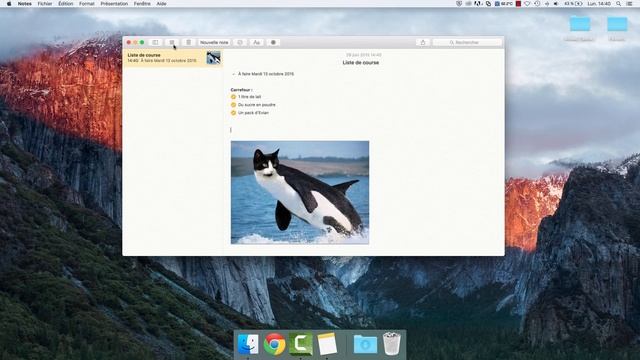
Task: Toggle the folders sidebar button in Notes toolbar
Action: pyautogui.click(x=155, y=42)
